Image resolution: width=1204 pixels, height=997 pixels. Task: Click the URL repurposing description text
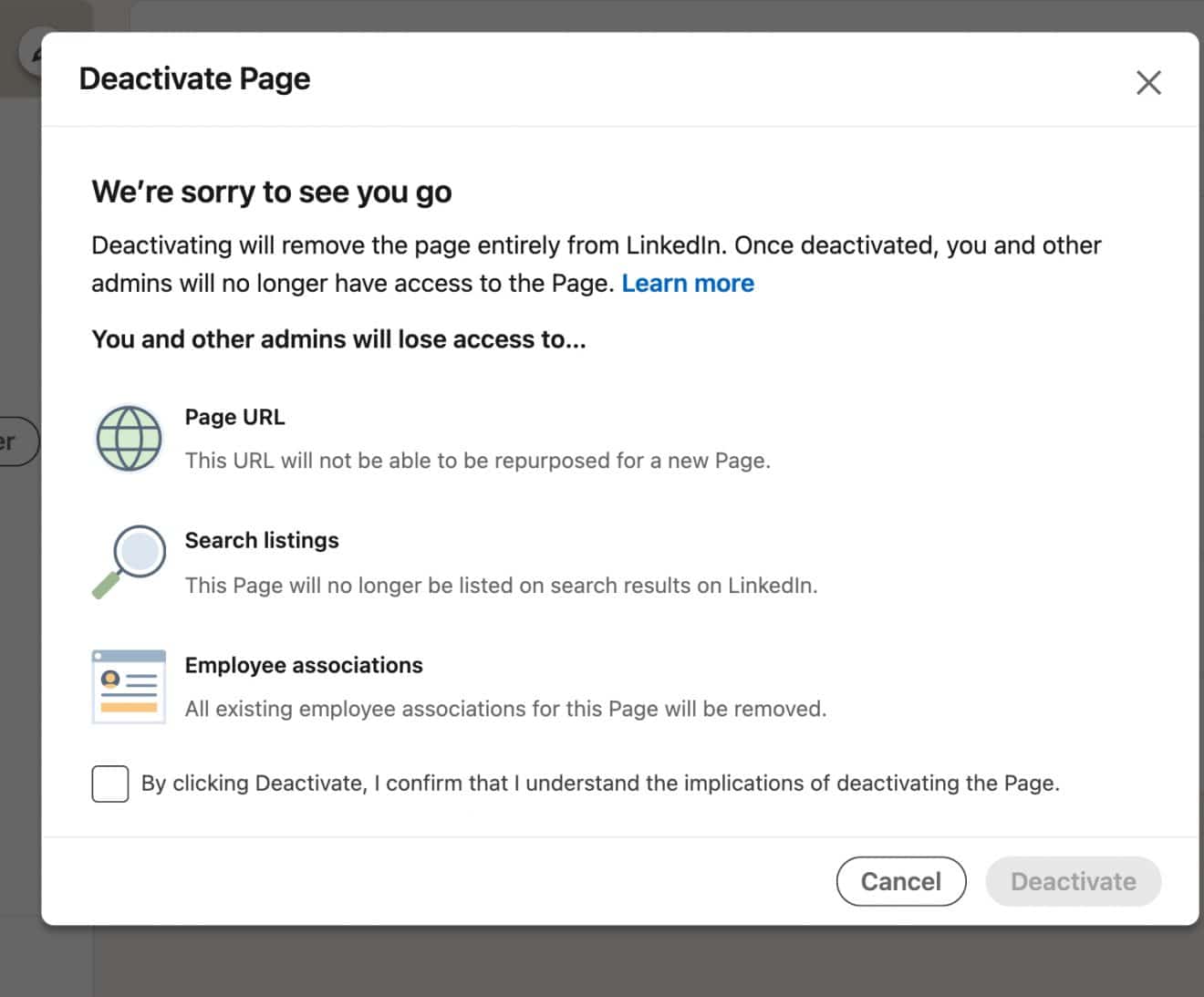(x=478, y=461)
